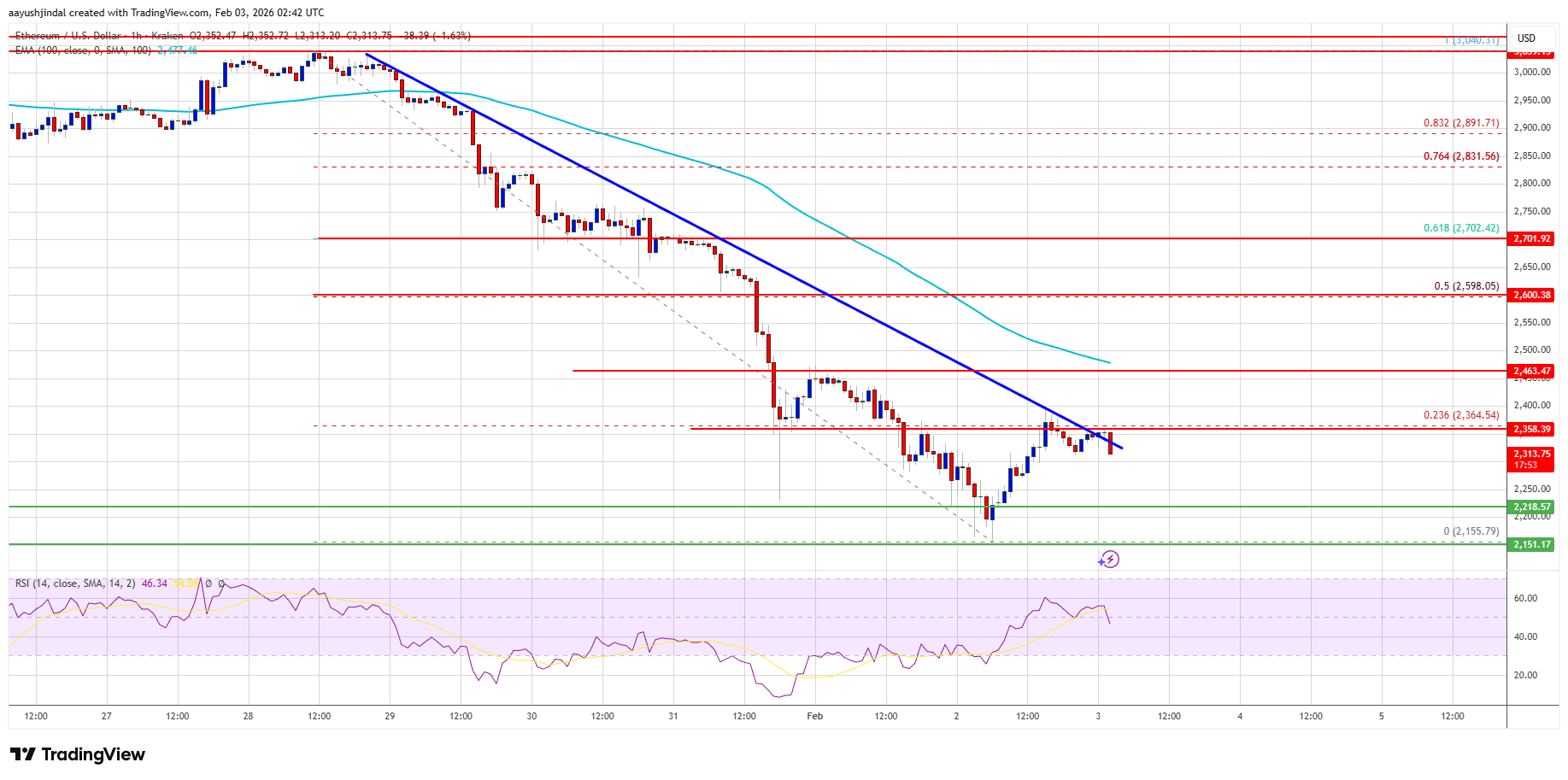Select the 0.764 Fibonacci level label
Screen dimensions: 1568x780
click(x=1460, y=156)
